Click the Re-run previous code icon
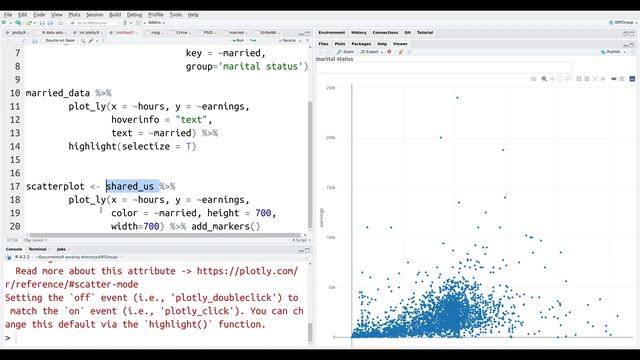This screenshot has height=360, width=640. coord(253,41)
